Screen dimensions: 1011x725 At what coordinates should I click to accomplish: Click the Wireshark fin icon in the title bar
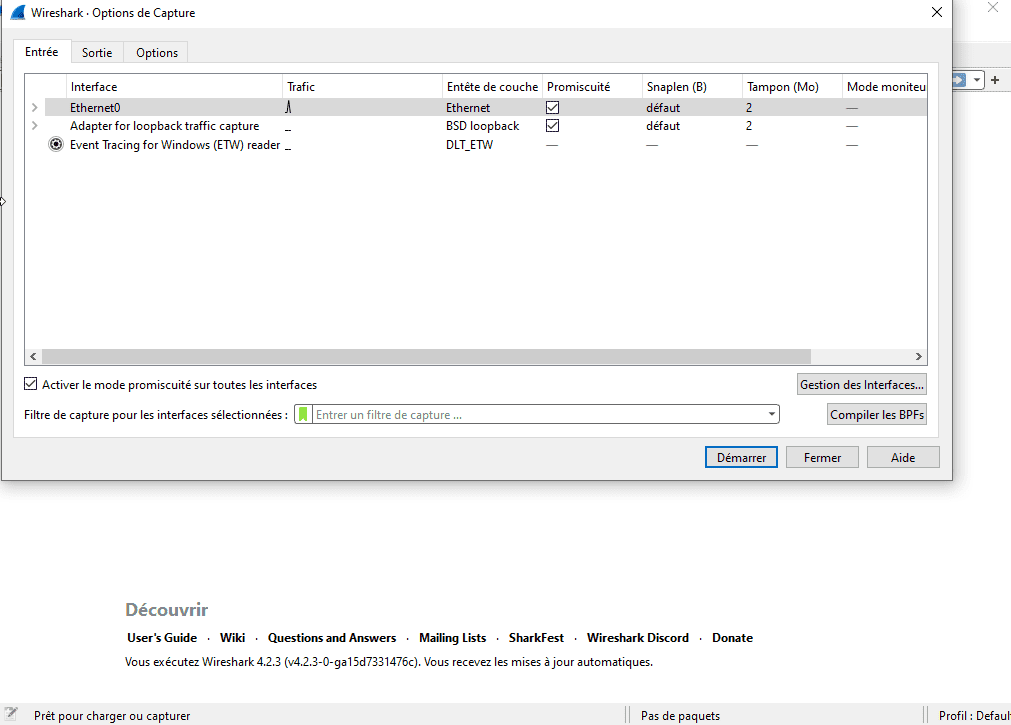17,12
